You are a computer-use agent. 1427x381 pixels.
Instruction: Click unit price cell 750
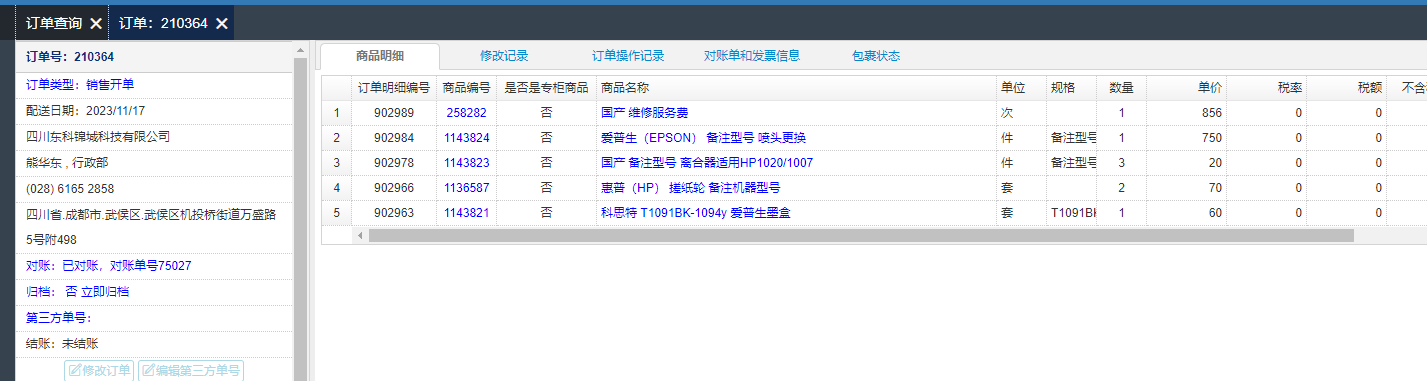[x=1186, y=138]
